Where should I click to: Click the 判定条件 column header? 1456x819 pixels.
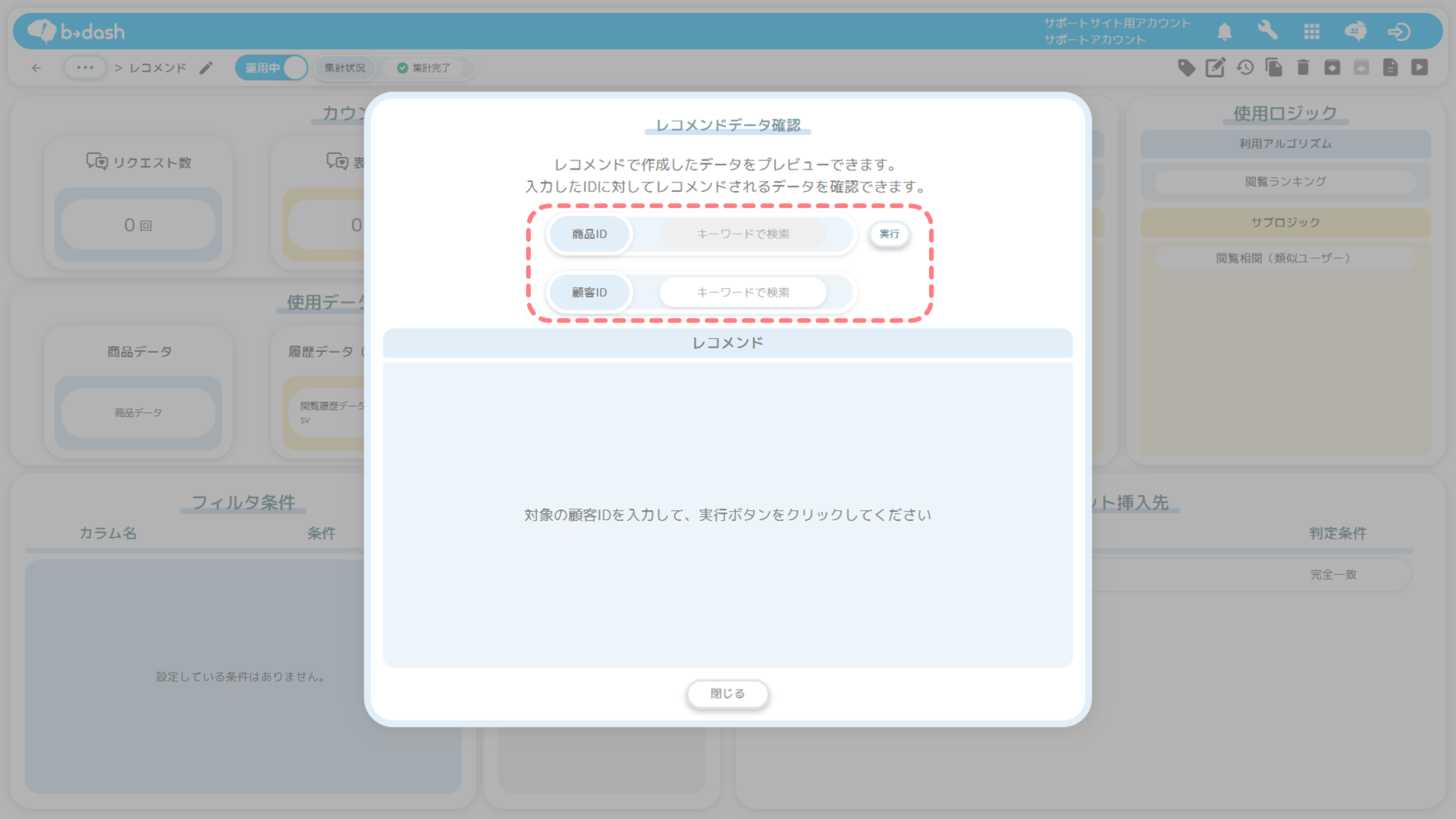1337,533
